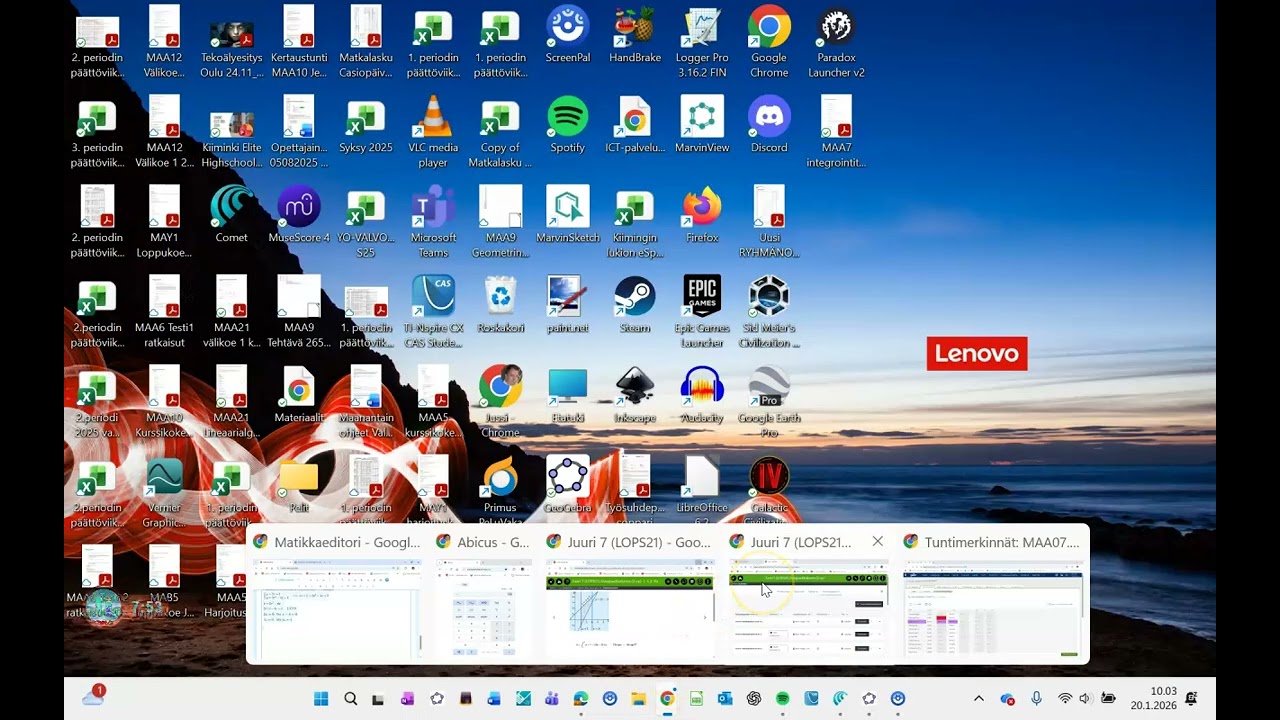Close the hovered Juuri 7 (LOPS21) preview

[x=877, y=541]
